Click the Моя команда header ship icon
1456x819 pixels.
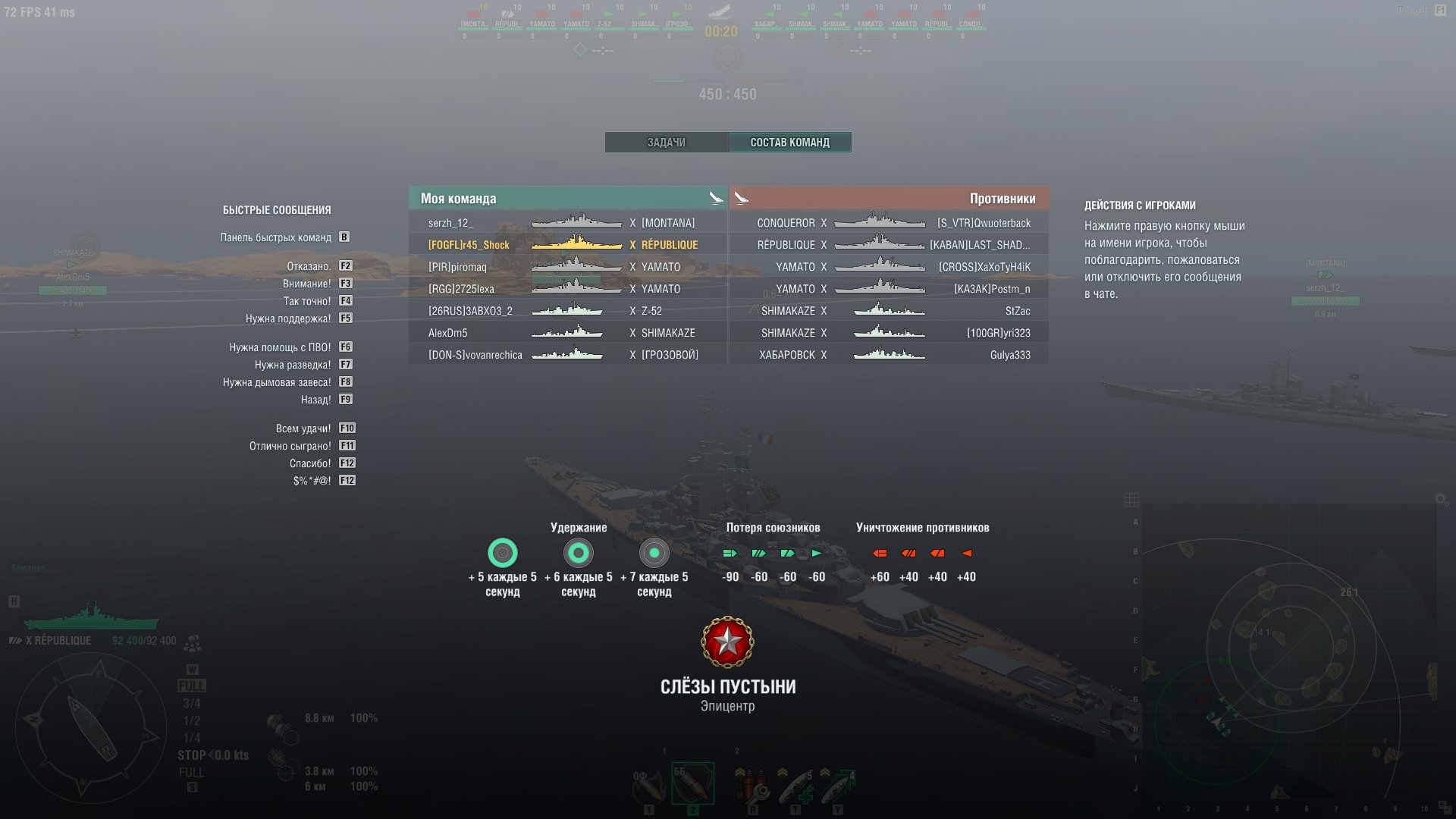(x=715, y=198)
